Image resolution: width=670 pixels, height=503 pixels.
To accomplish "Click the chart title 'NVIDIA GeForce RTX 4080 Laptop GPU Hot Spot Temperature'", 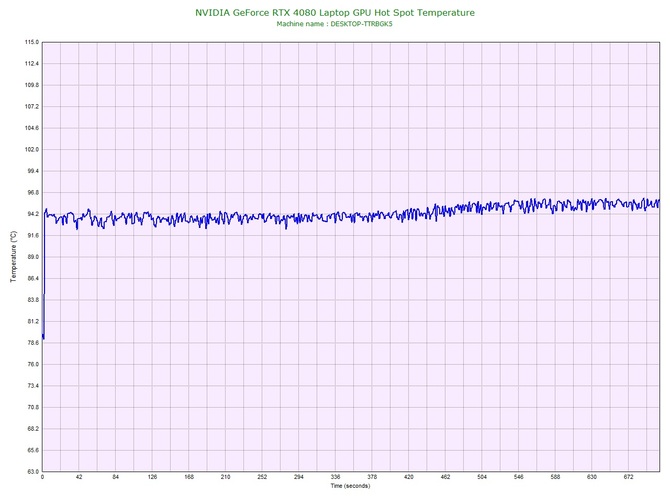I will tap(335, 13).
